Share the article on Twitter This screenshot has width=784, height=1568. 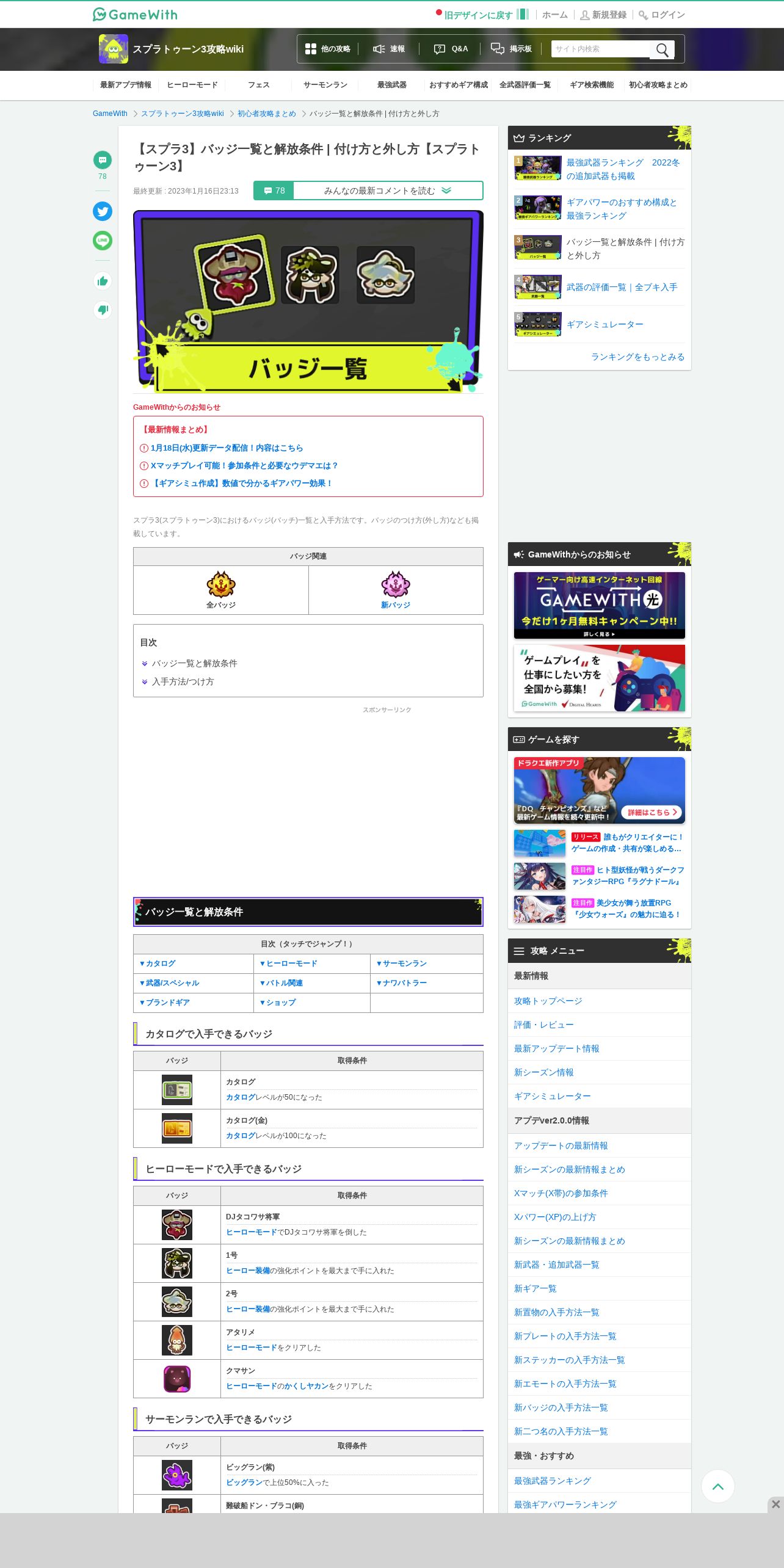point(103,211)
